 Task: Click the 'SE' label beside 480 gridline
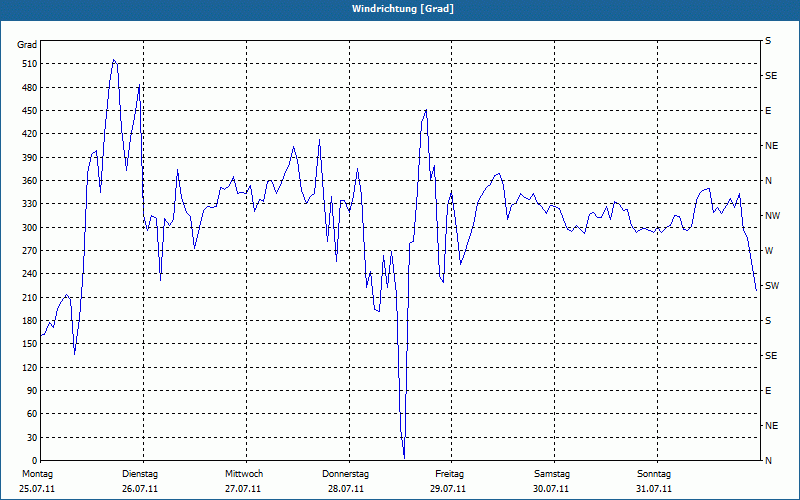click(771, 76)
